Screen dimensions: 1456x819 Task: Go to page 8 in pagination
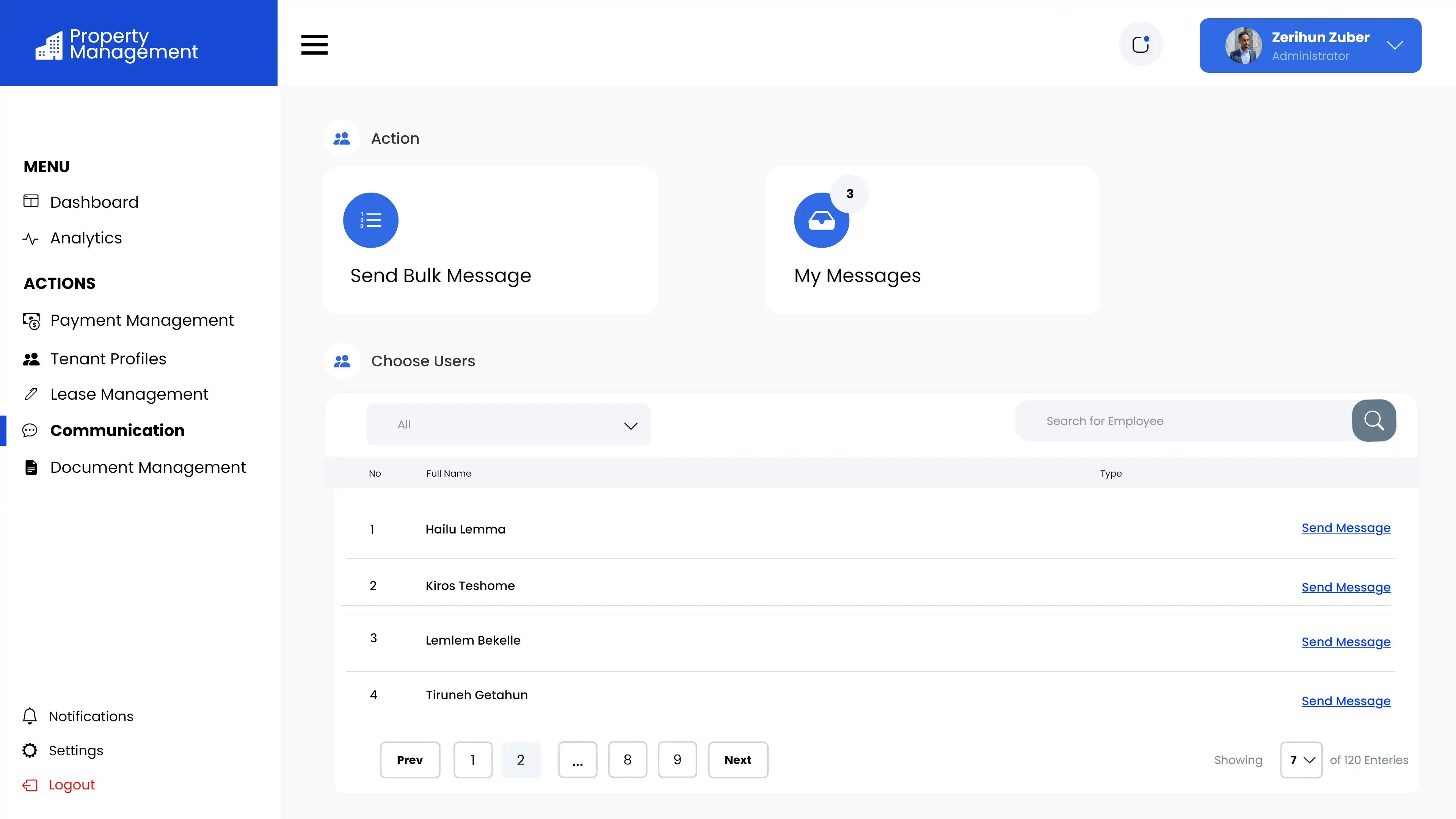pos(627,759)
